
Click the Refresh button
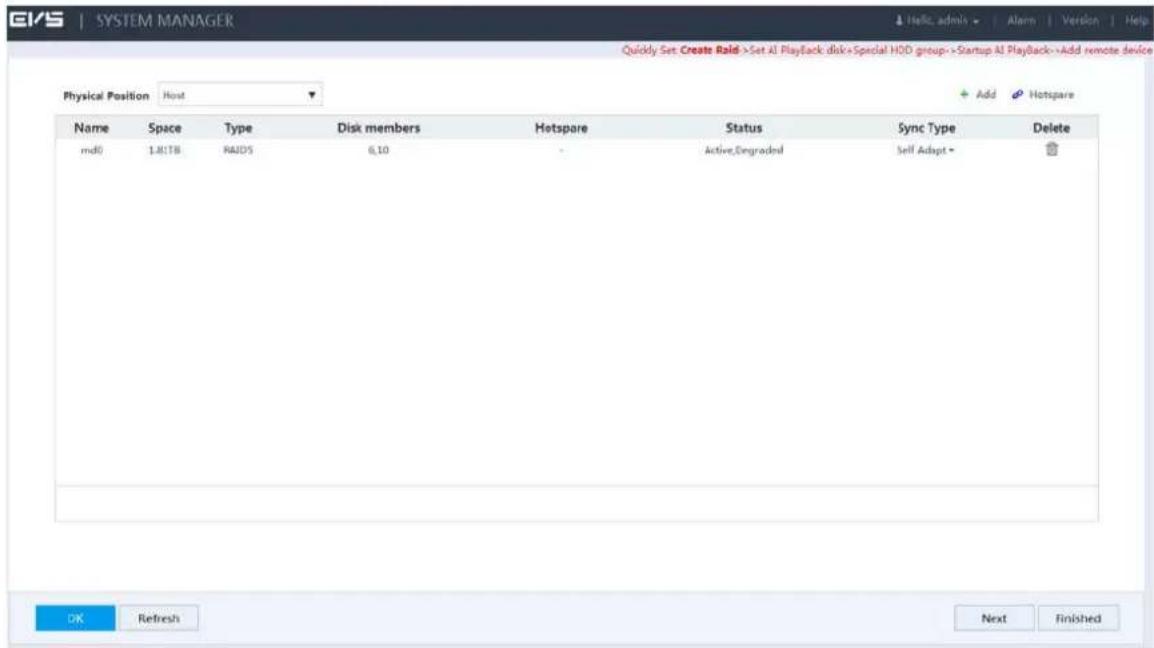tap(158, 619)
